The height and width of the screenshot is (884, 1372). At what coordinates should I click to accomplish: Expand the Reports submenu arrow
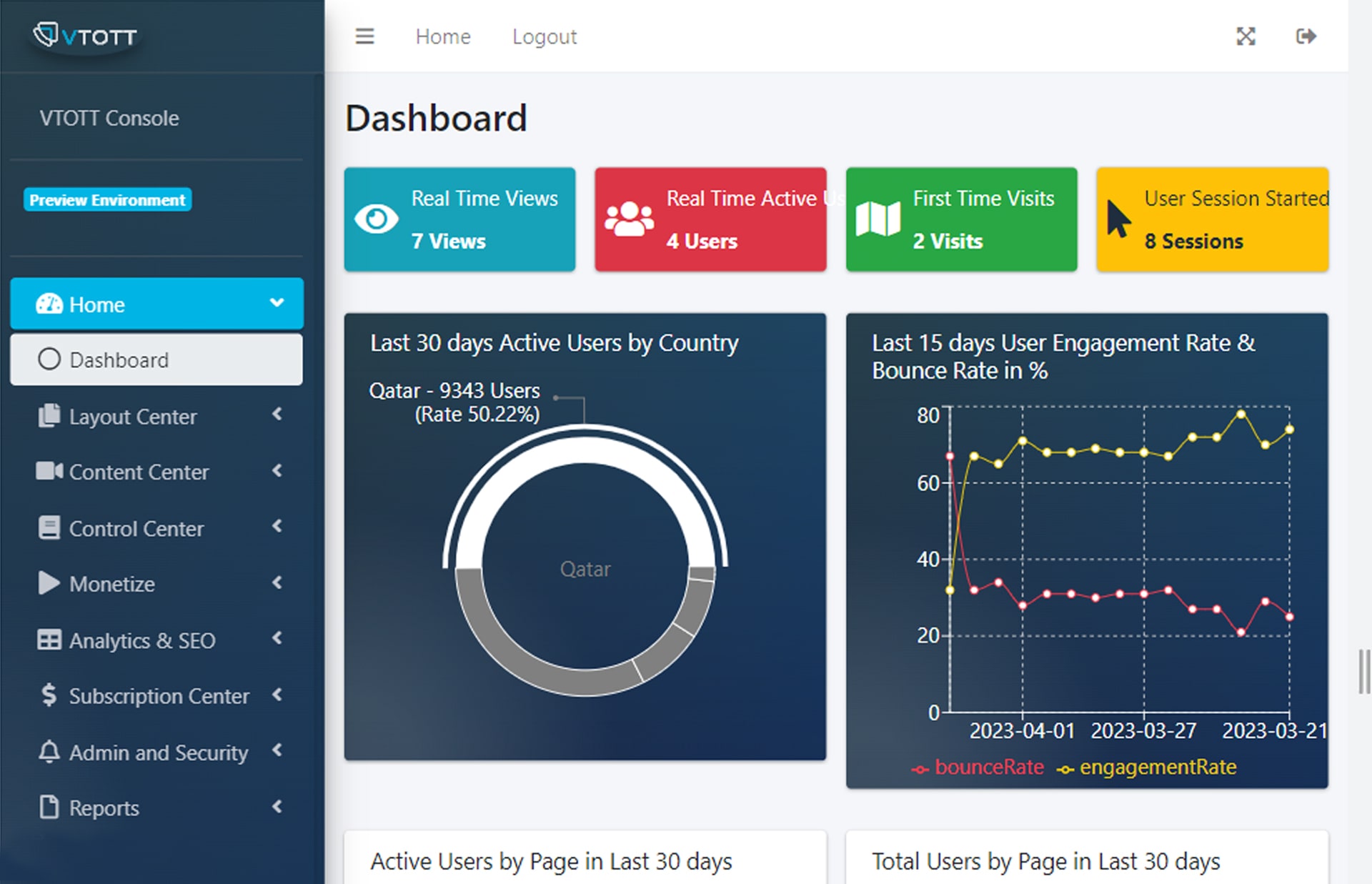[x=277, y=806]
